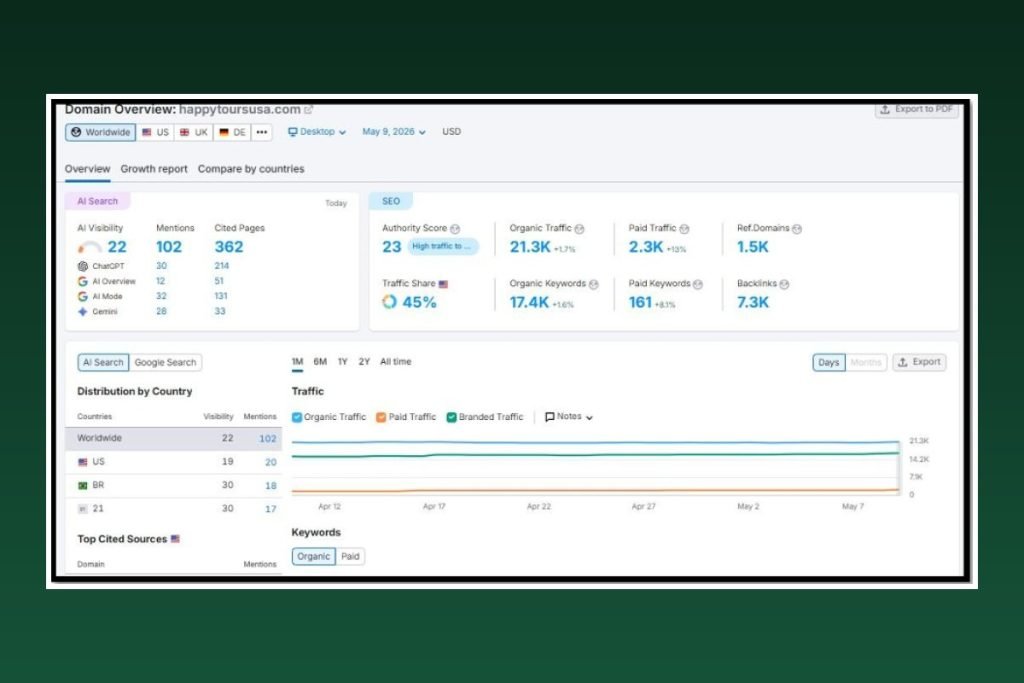This screenshot has height=683, width=1024.
Task: Set traffic range to 6M
Action: (320, 362)
